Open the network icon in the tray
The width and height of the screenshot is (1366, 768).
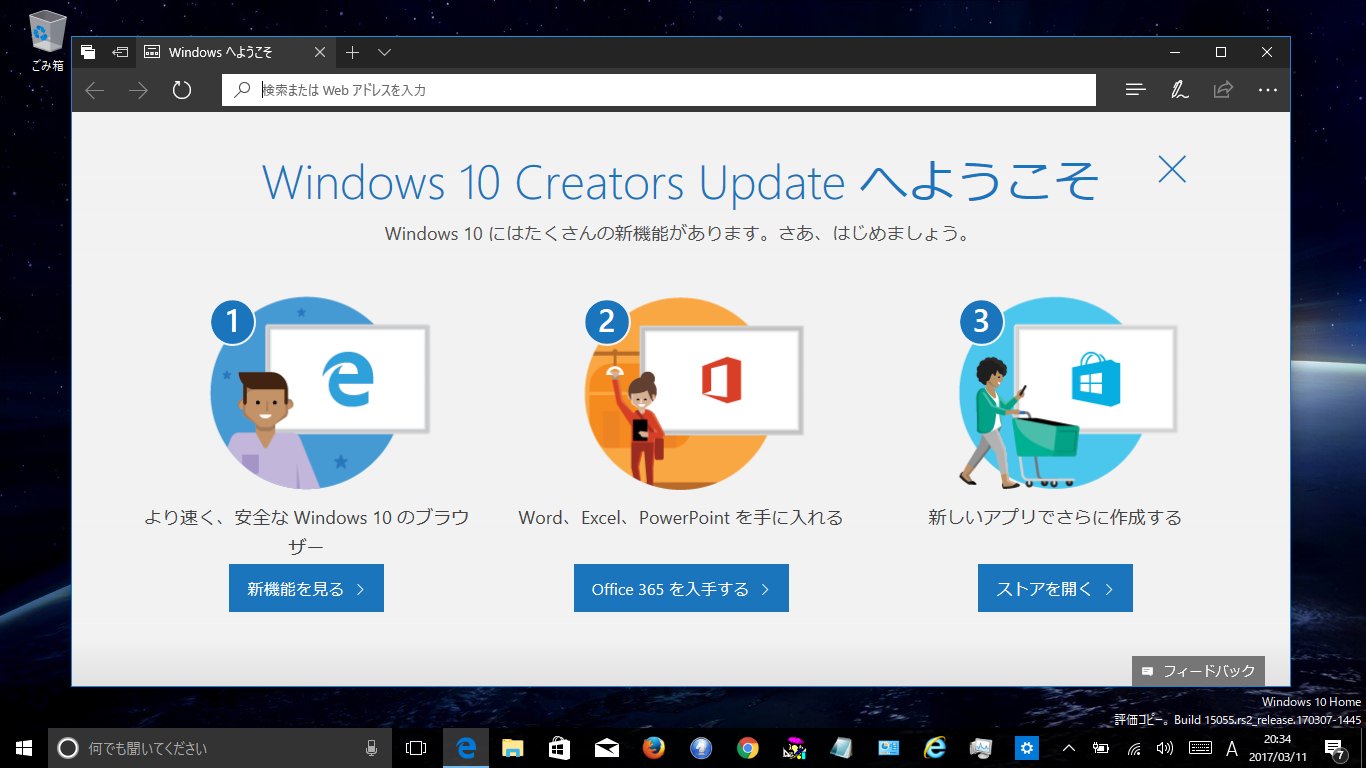point(1133,747)
